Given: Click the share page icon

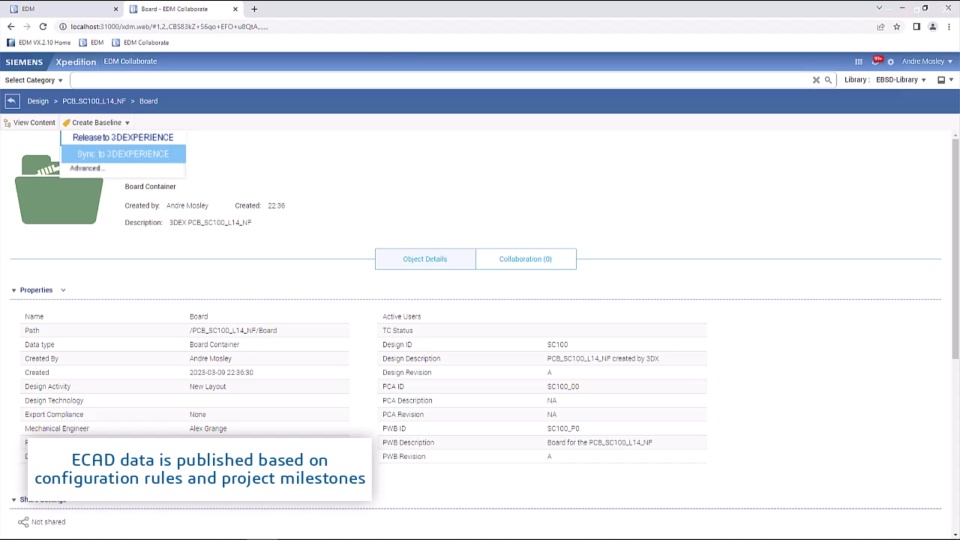Looking at the screenshot, I should (x=880, y=26).
